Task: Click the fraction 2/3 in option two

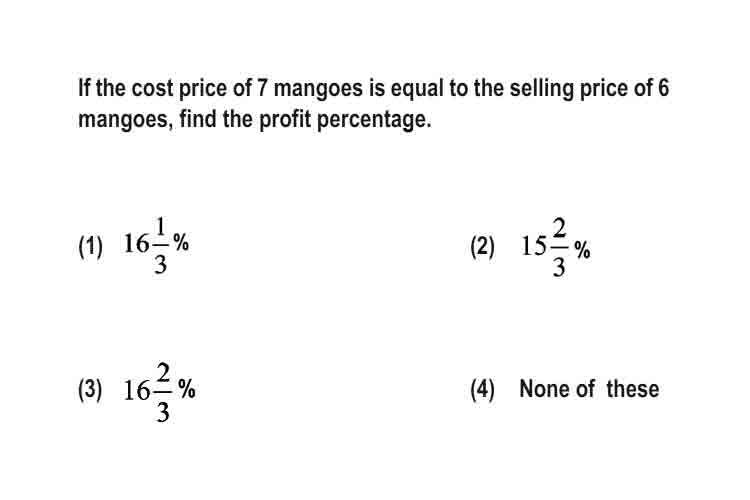Action: [x=559, y=248]
